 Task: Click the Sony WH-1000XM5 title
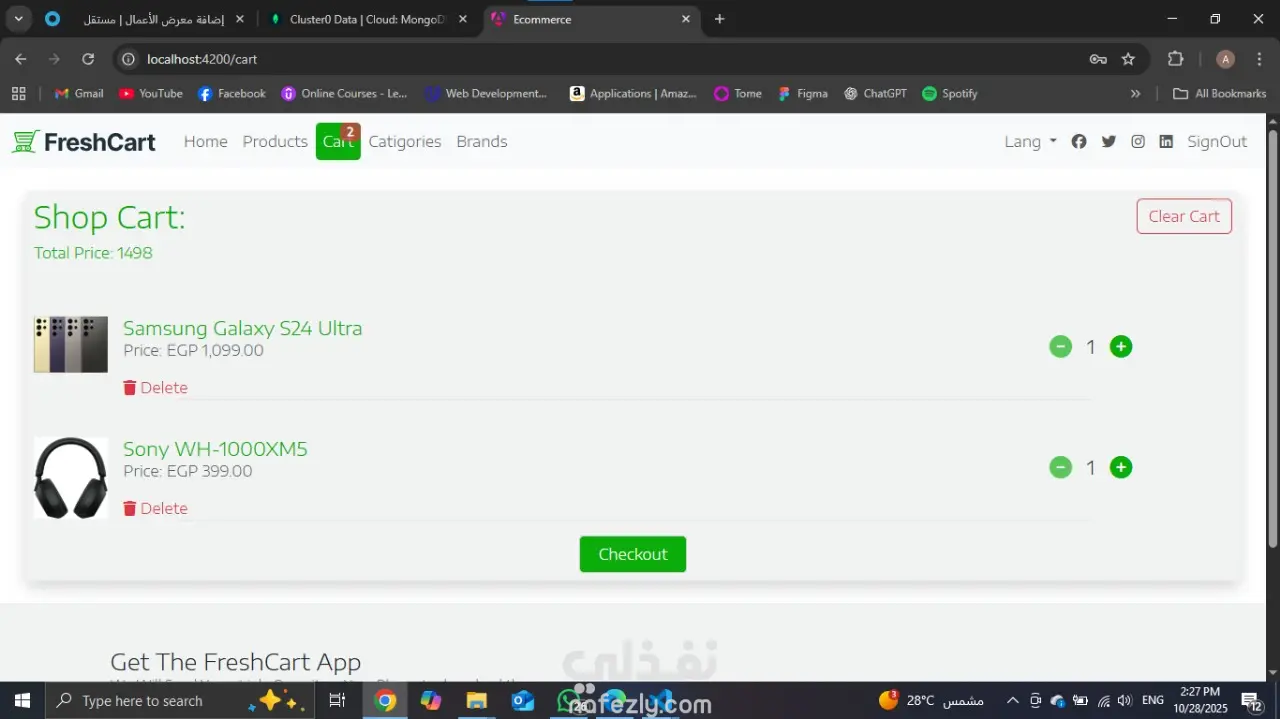[215, 449]
